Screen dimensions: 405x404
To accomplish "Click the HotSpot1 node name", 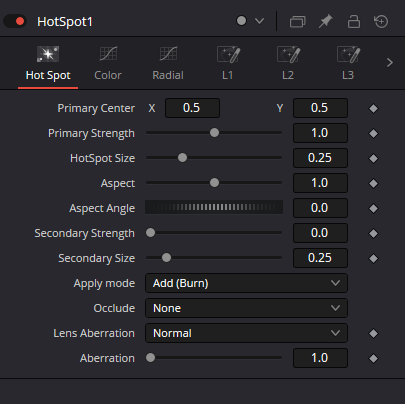I will click(65, 22).
